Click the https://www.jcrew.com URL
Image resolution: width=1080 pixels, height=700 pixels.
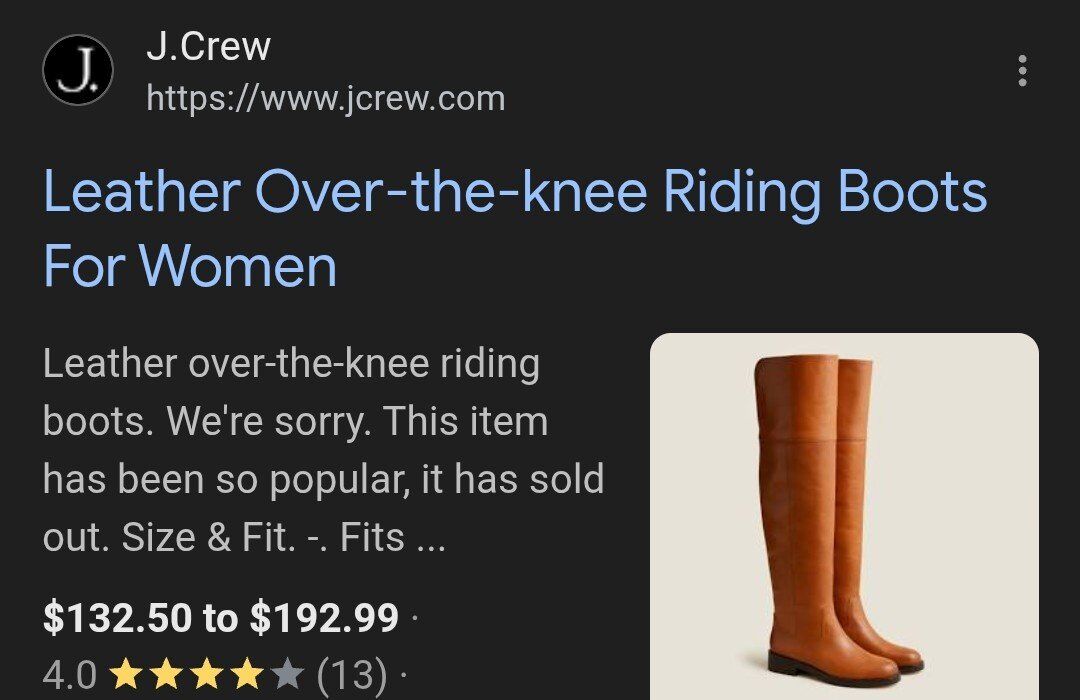pos(326,99)
